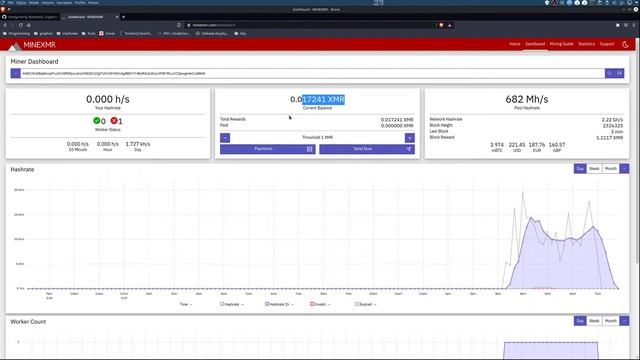The height and width of the screenshot is (360, 640).
Task: Click the browser back arrow
Action: pos(5,25)
